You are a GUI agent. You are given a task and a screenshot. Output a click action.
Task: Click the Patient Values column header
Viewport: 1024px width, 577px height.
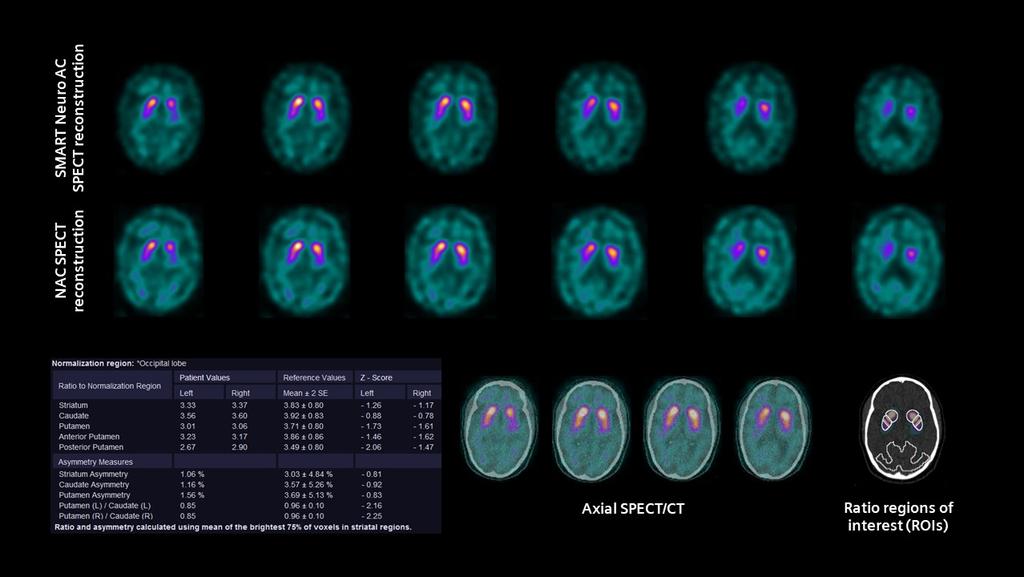click(x=205, y=377)
